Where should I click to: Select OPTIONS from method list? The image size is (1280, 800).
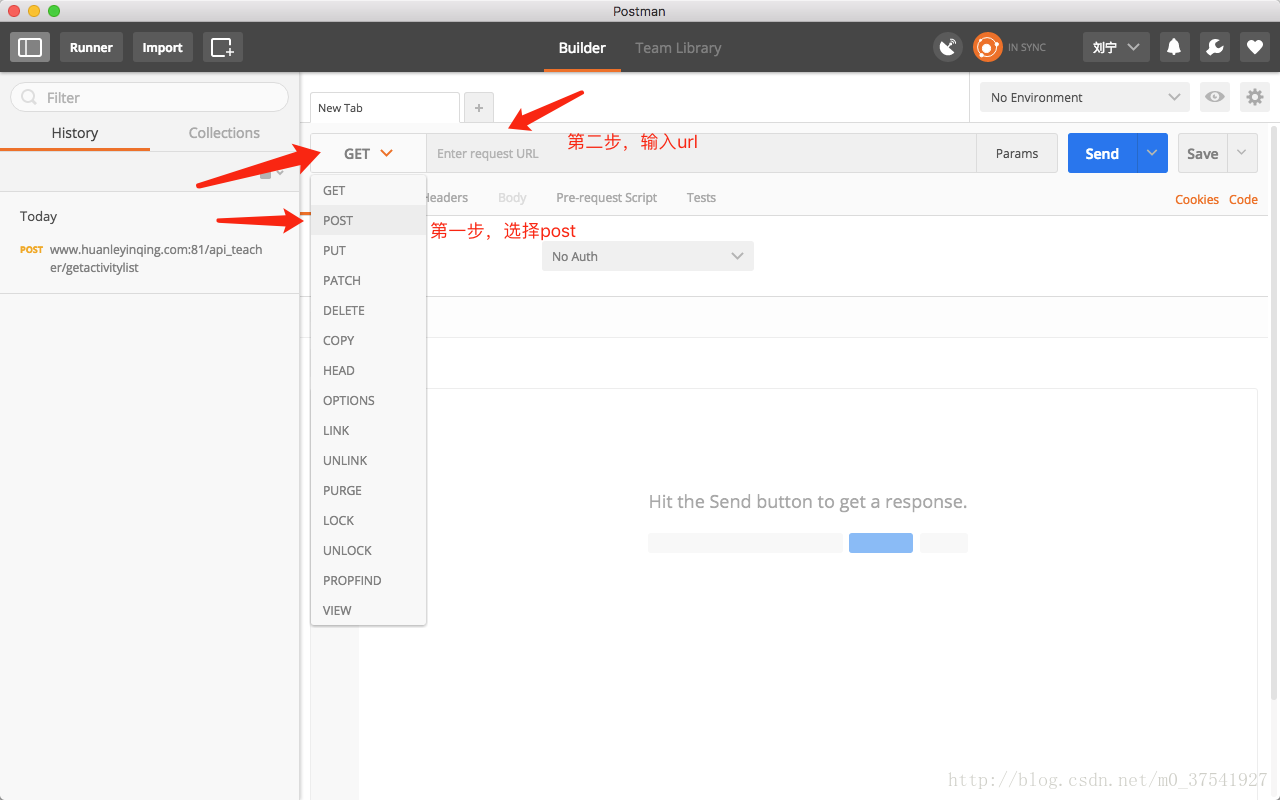tap(368, 400)
